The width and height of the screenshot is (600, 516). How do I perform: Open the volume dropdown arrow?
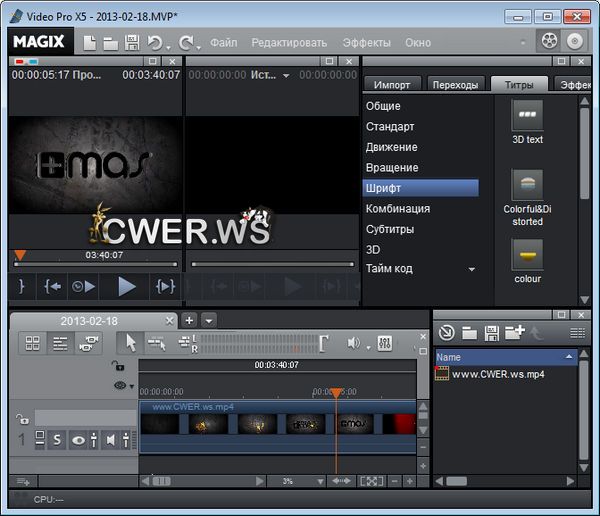[x=368, y=348]
